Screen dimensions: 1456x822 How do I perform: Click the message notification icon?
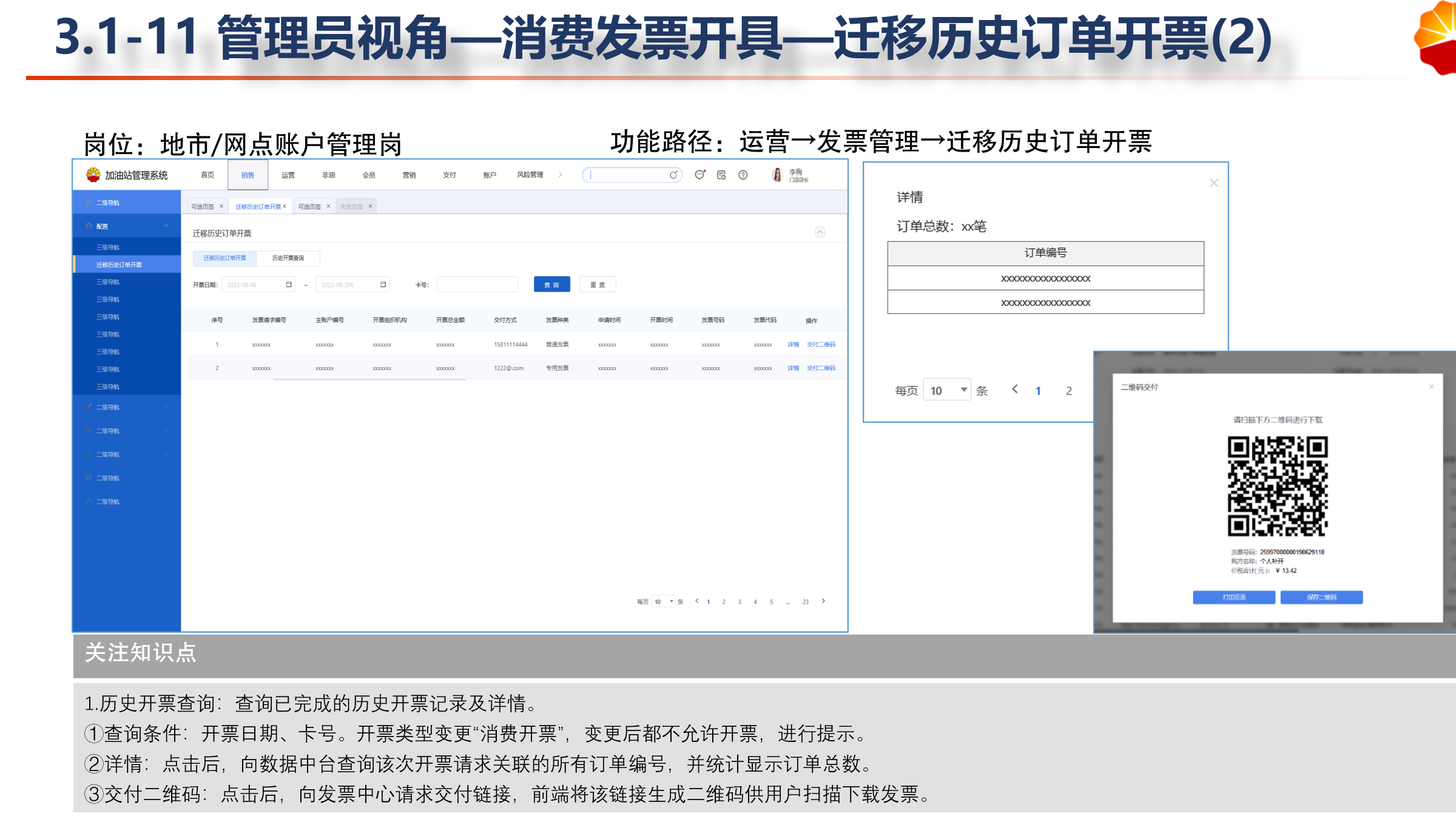click(x=699, y=175)
